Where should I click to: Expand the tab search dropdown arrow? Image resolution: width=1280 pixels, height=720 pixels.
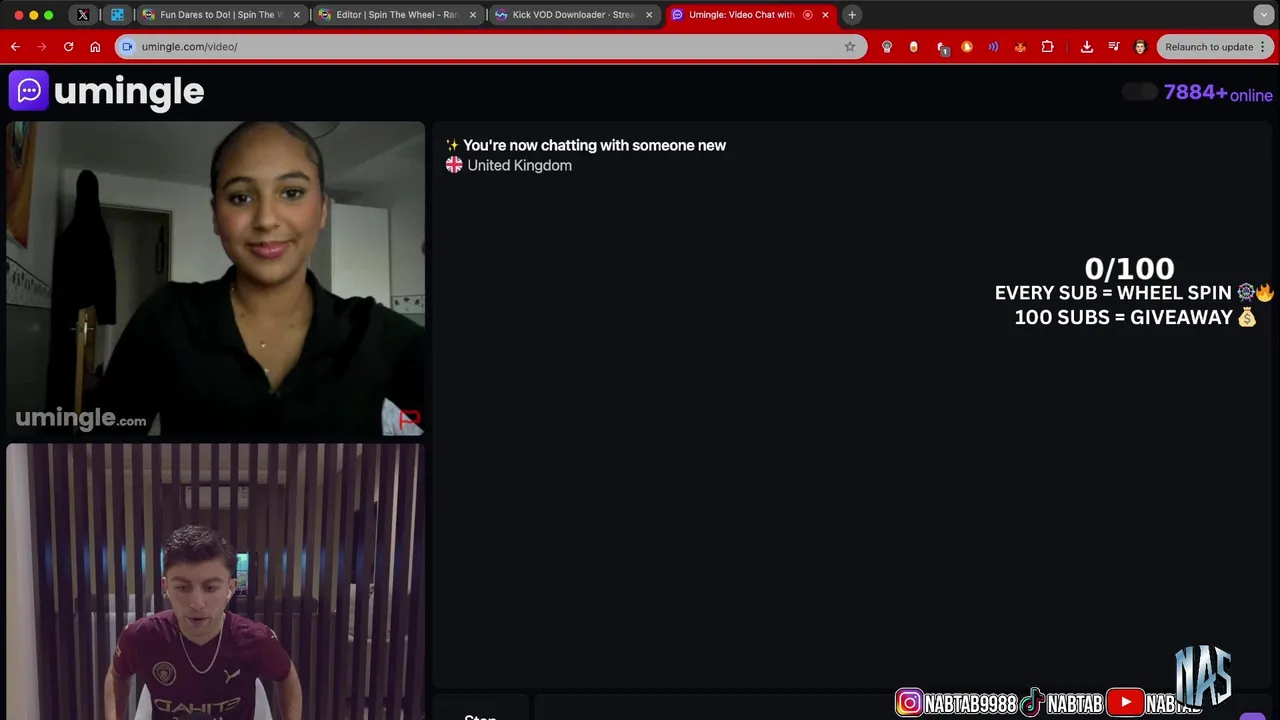click(x=1264, y=15)
